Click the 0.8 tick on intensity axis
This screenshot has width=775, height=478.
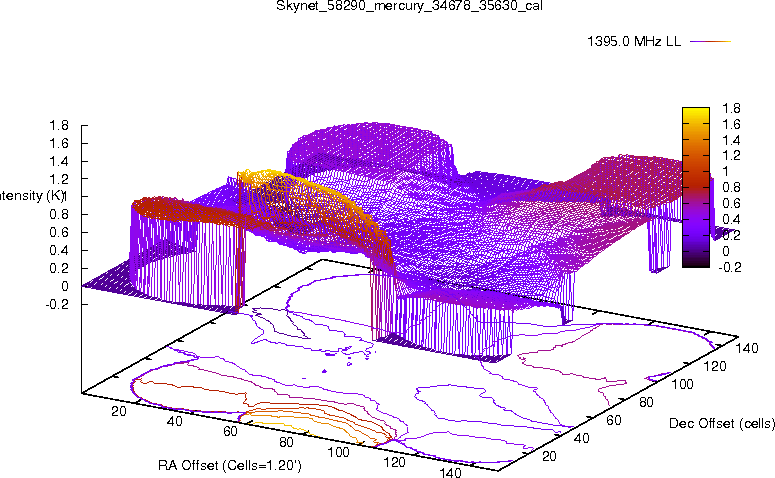click(x=59, y=215)
